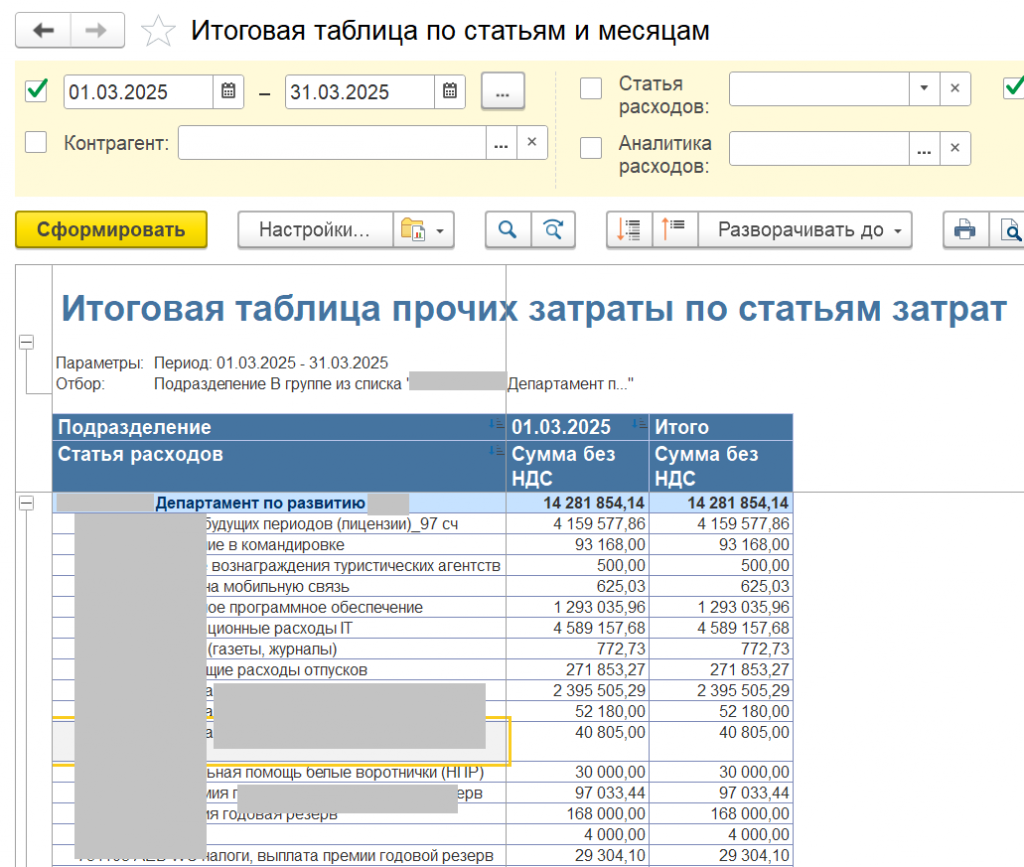
Task: Select Департамент по развитию row
Action: [x=280, y=503]
